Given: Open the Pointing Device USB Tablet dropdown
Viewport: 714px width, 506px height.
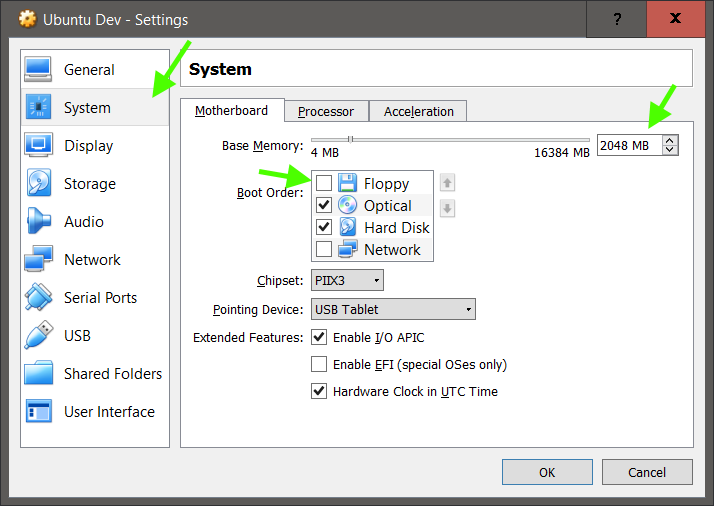Looking at the screenshot, I should [x=393, y=309].
